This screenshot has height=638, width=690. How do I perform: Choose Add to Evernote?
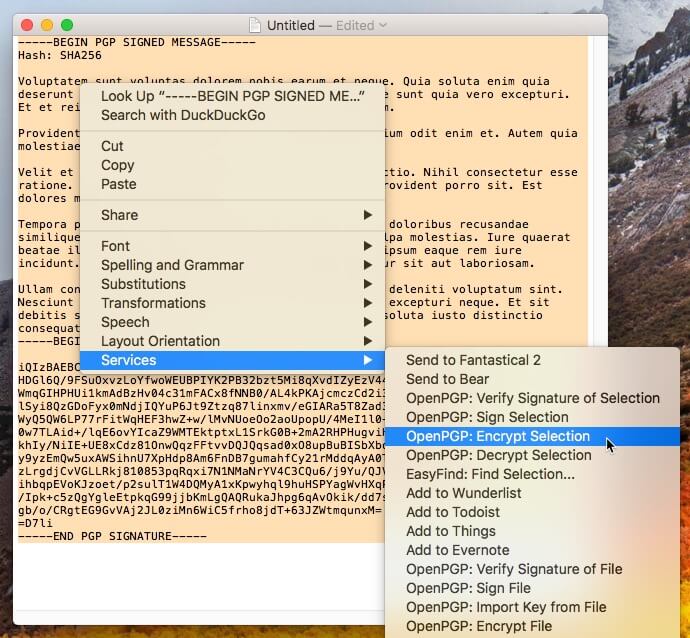pos(532,550)
